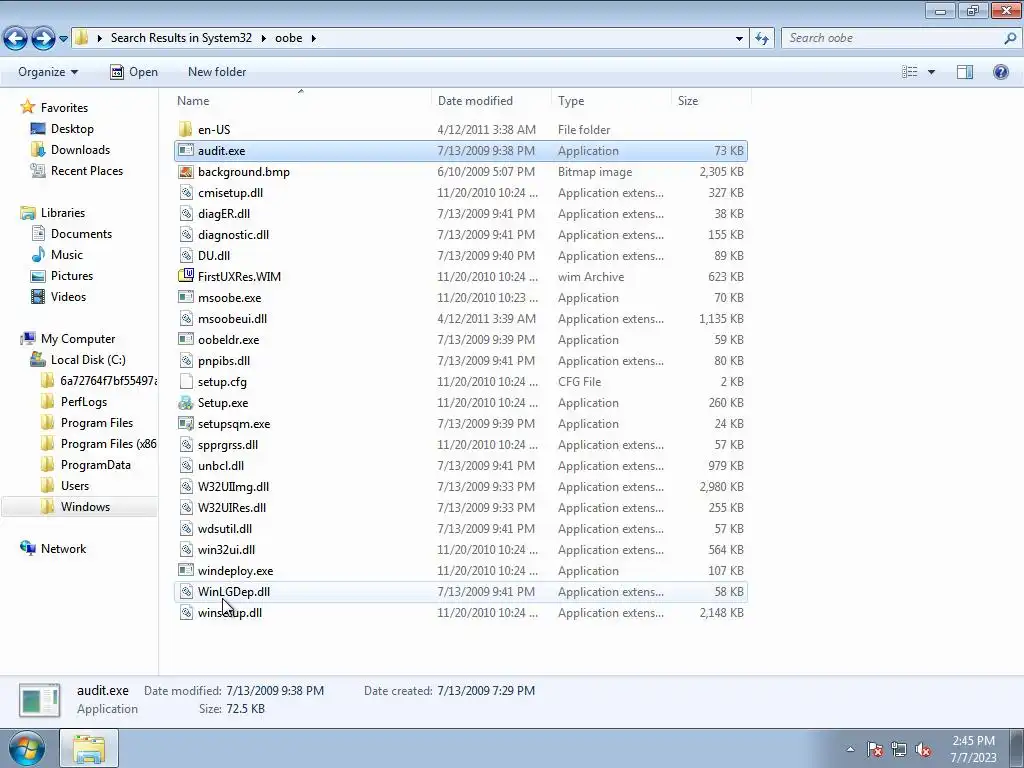Select pnpibs.dll file name
Screen dimensions: 1024x768
click(x=224, y=360)
